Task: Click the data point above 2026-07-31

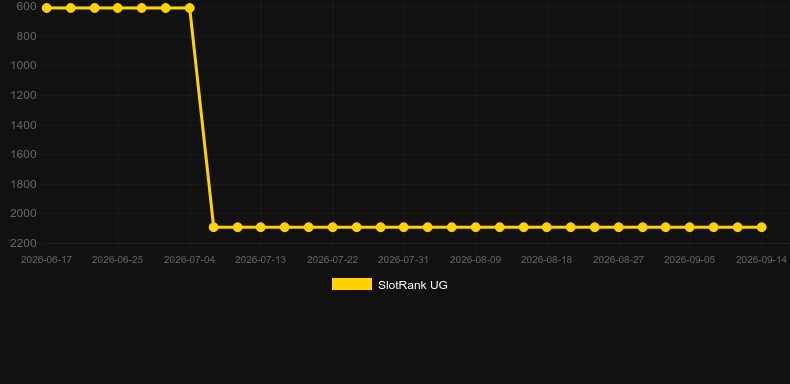Action: click(404, 227)
